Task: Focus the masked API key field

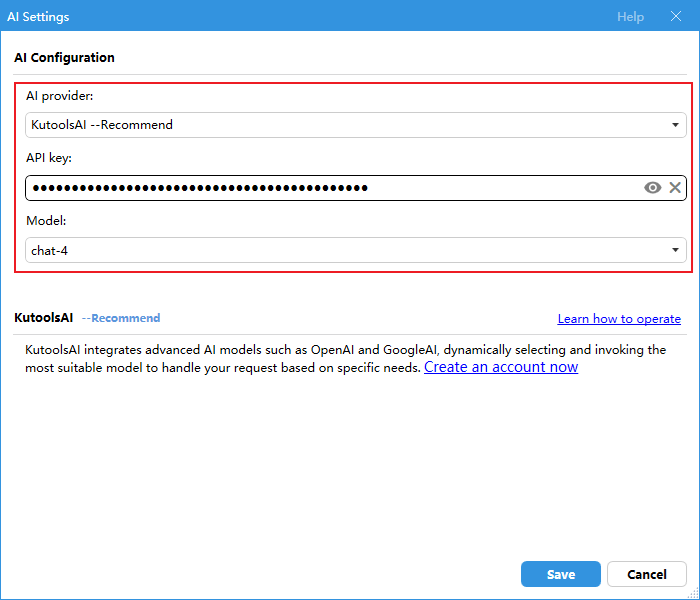Action: click(x=330, y=187)
